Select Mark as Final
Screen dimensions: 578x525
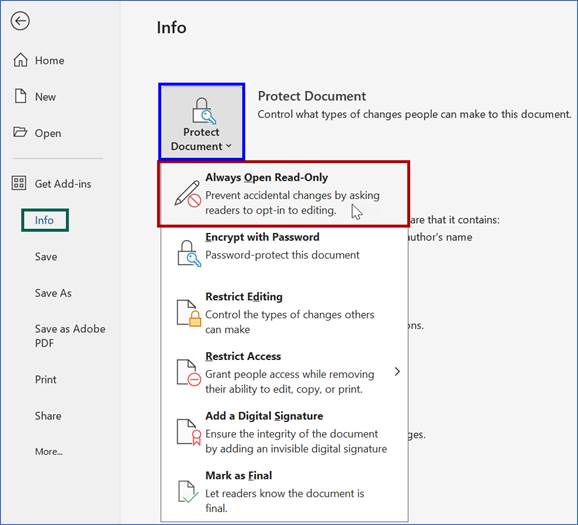tap(284, 491)
